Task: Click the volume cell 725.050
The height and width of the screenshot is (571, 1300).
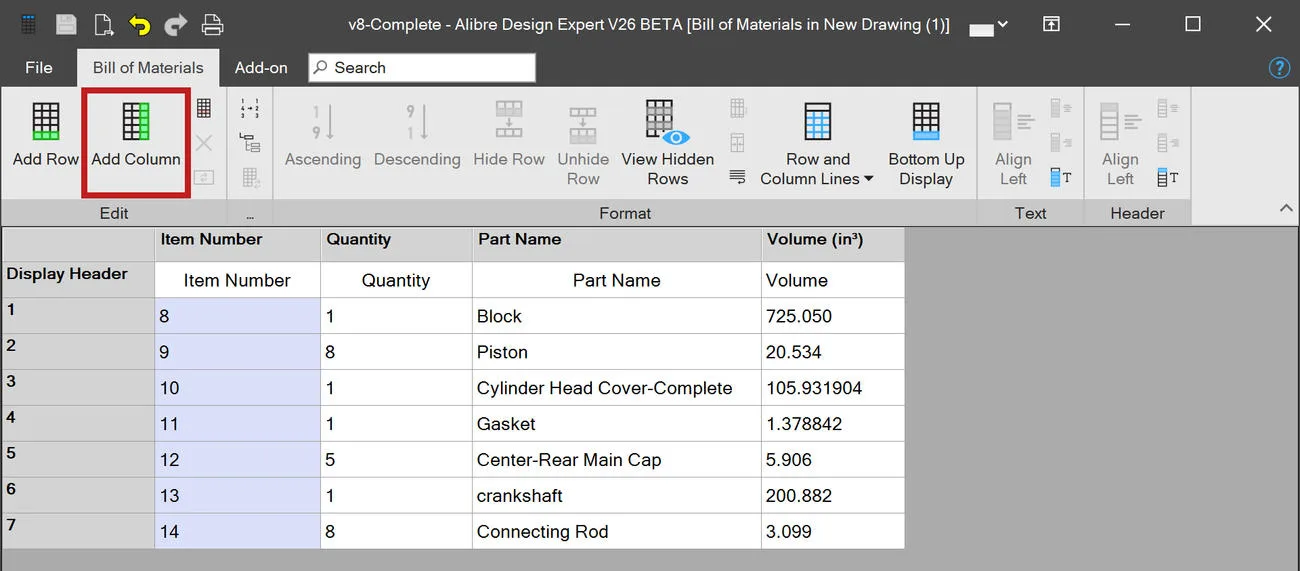Action: click(x=833, y=316)
